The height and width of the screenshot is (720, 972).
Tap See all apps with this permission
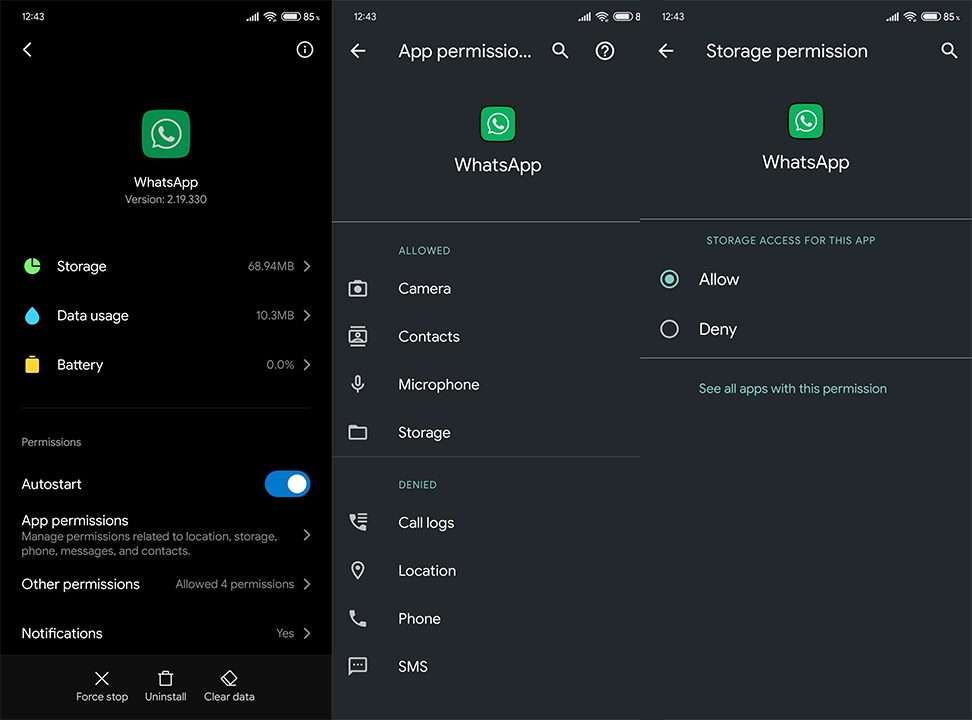(792, 389)
